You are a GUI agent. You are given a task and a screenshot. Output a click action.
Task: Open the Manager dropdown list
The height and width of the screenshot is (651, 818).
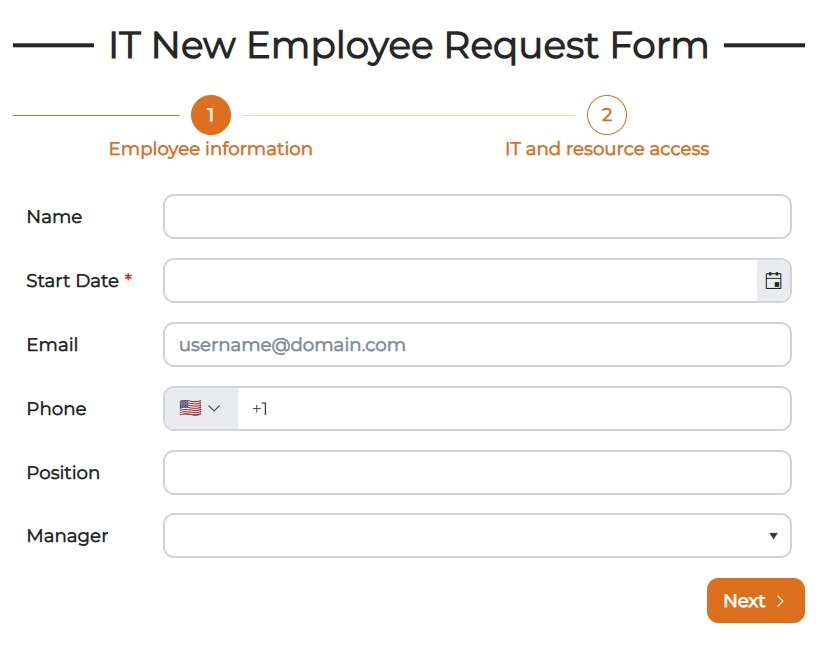[x=477, y=536]
